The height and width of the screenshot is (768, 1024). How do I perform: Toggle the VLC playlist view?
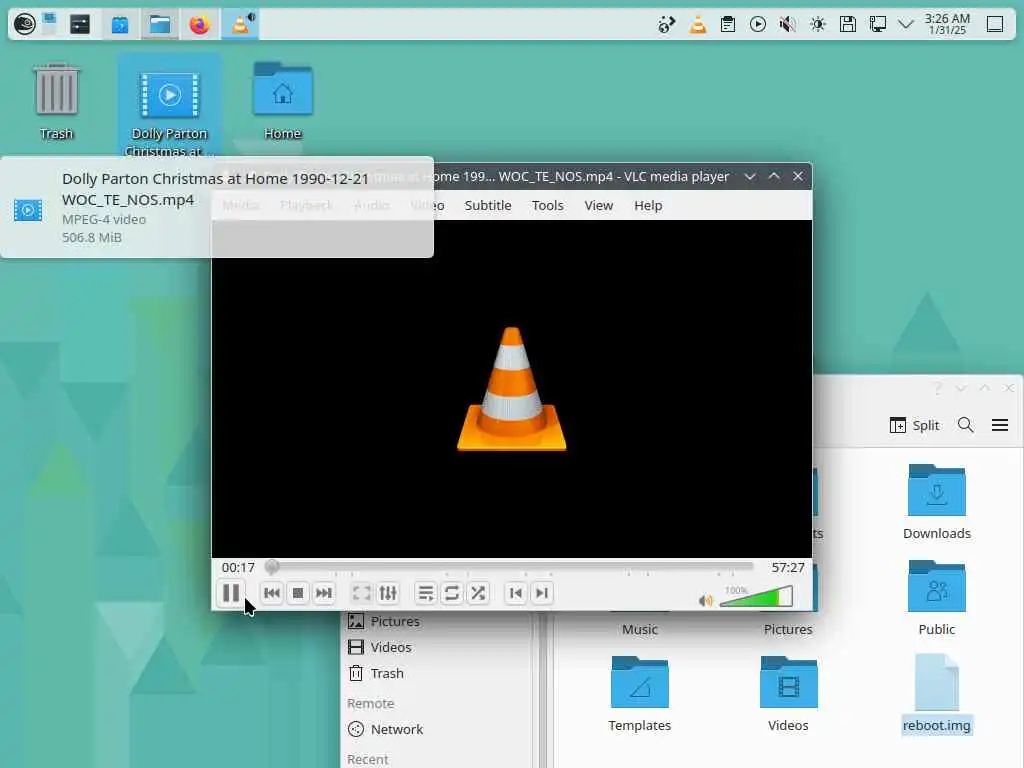425,593
